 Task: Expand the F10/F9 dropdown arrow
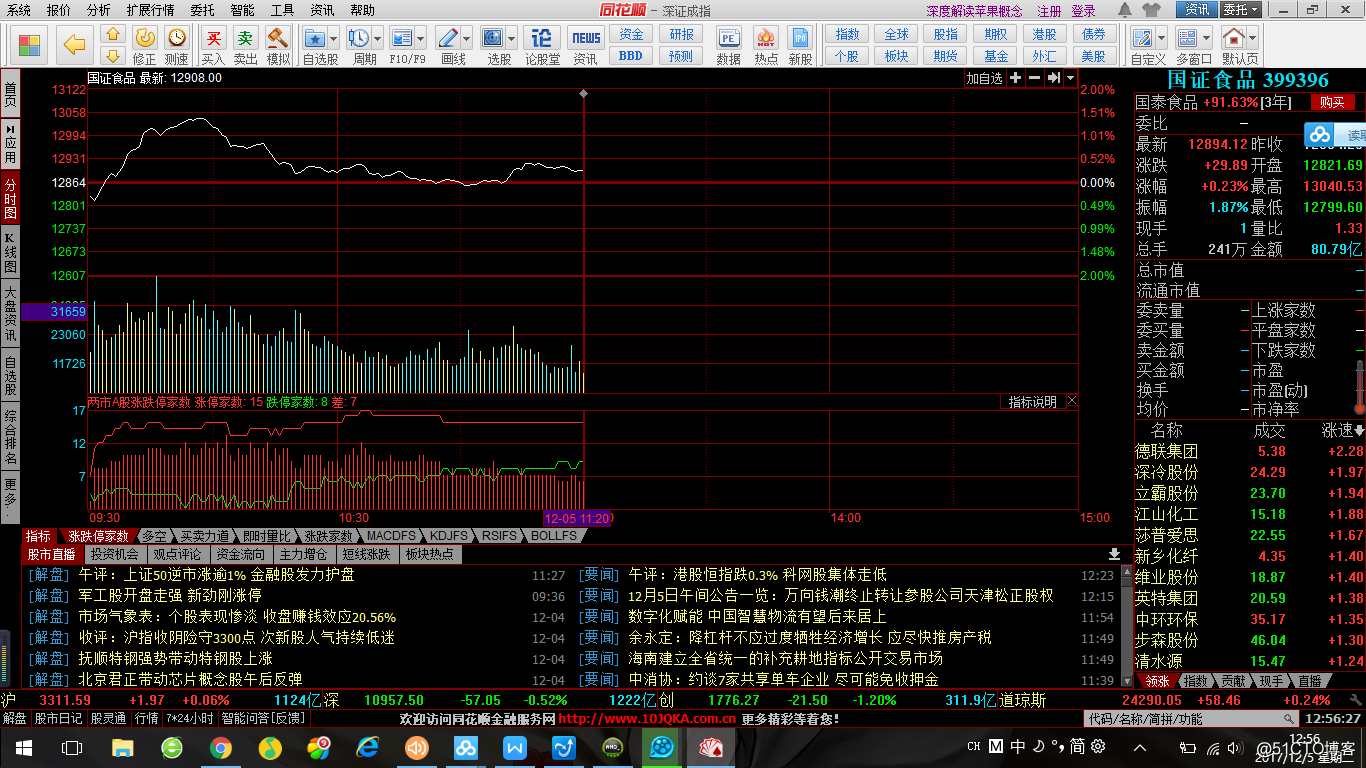(x=420, y=38)
